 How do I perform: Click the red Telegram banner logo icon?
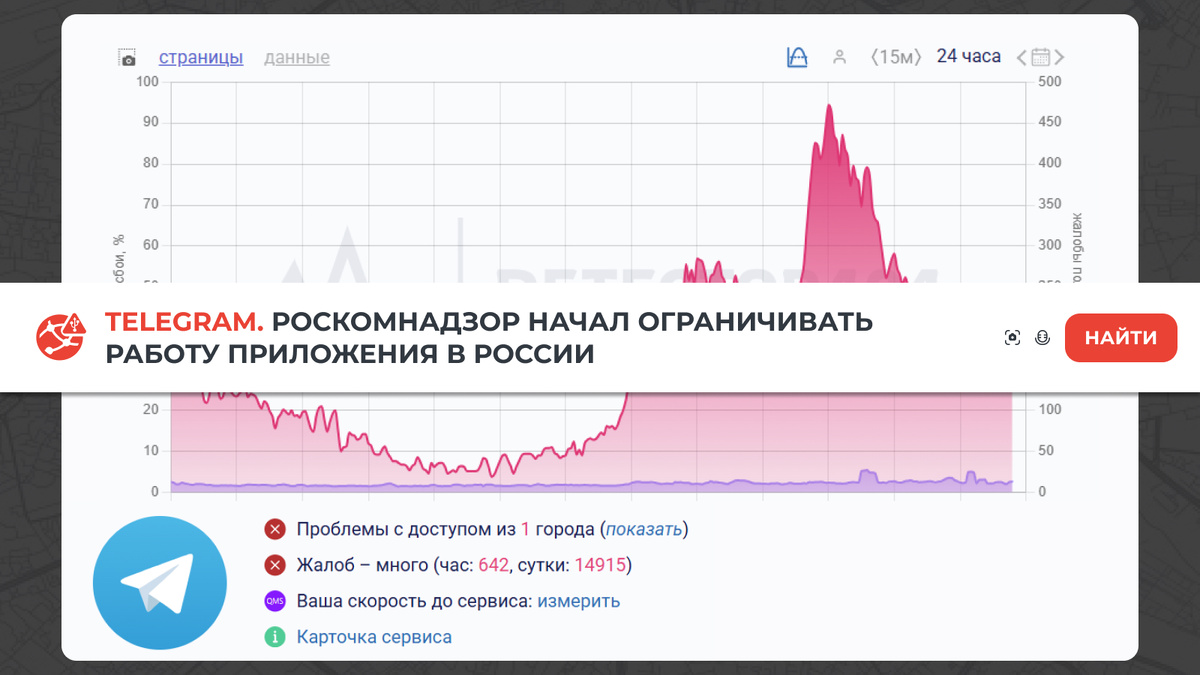(59, 337)
